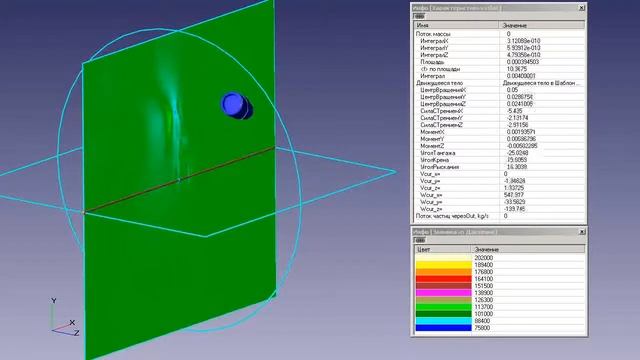Click the XYZ axis triad in the viewport
Viewport: 640px width, 360px height.
click(64, 318)
